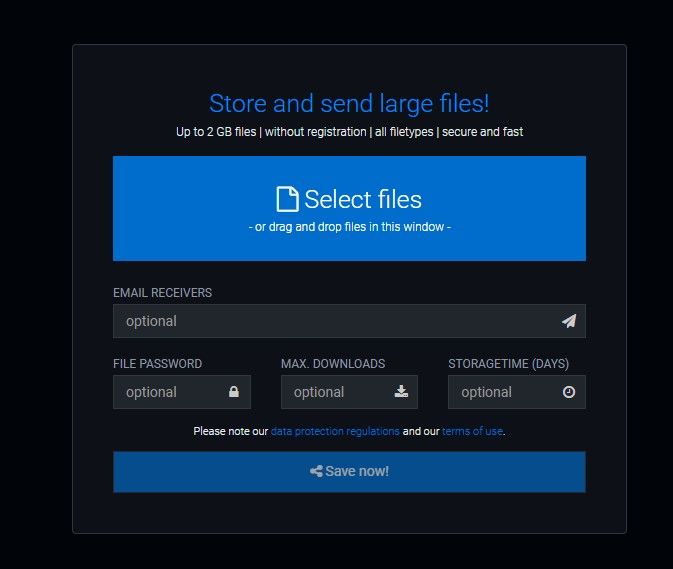673x569 pixels.
Task: Focus the Max. Downloads input field
Action: click(x=349, y=392)
